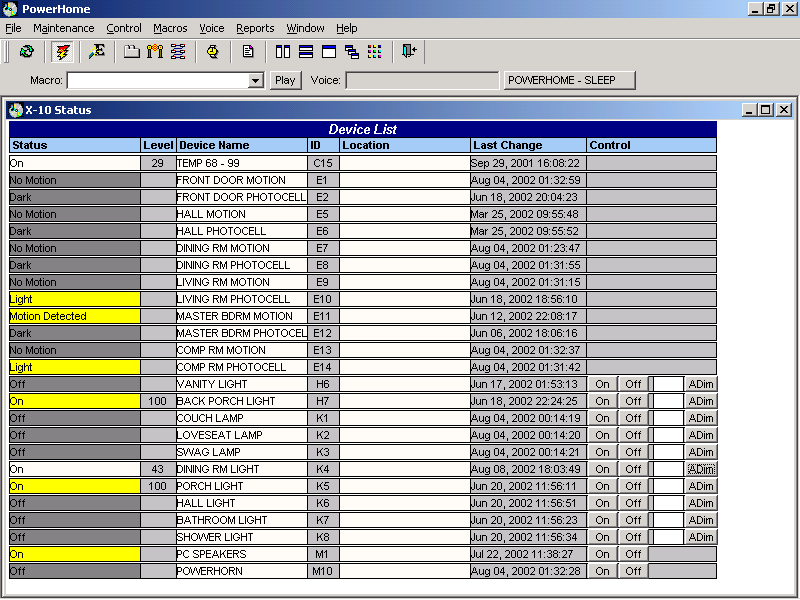Click the Voice input field
The image size is (800, 600).
(x=422, y=81)
